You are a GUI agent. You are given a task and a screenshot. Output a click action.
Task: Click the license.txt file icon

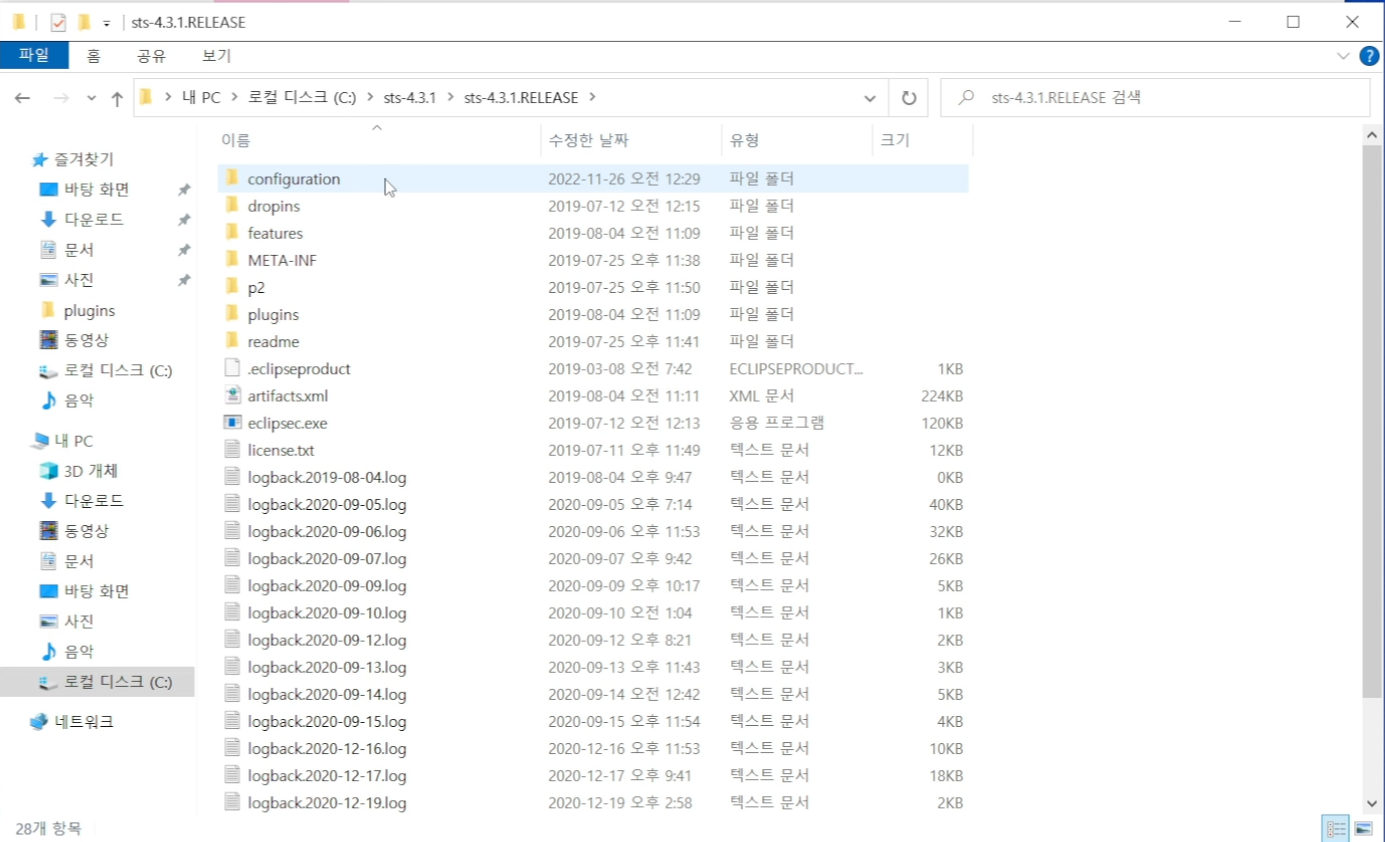232,450
